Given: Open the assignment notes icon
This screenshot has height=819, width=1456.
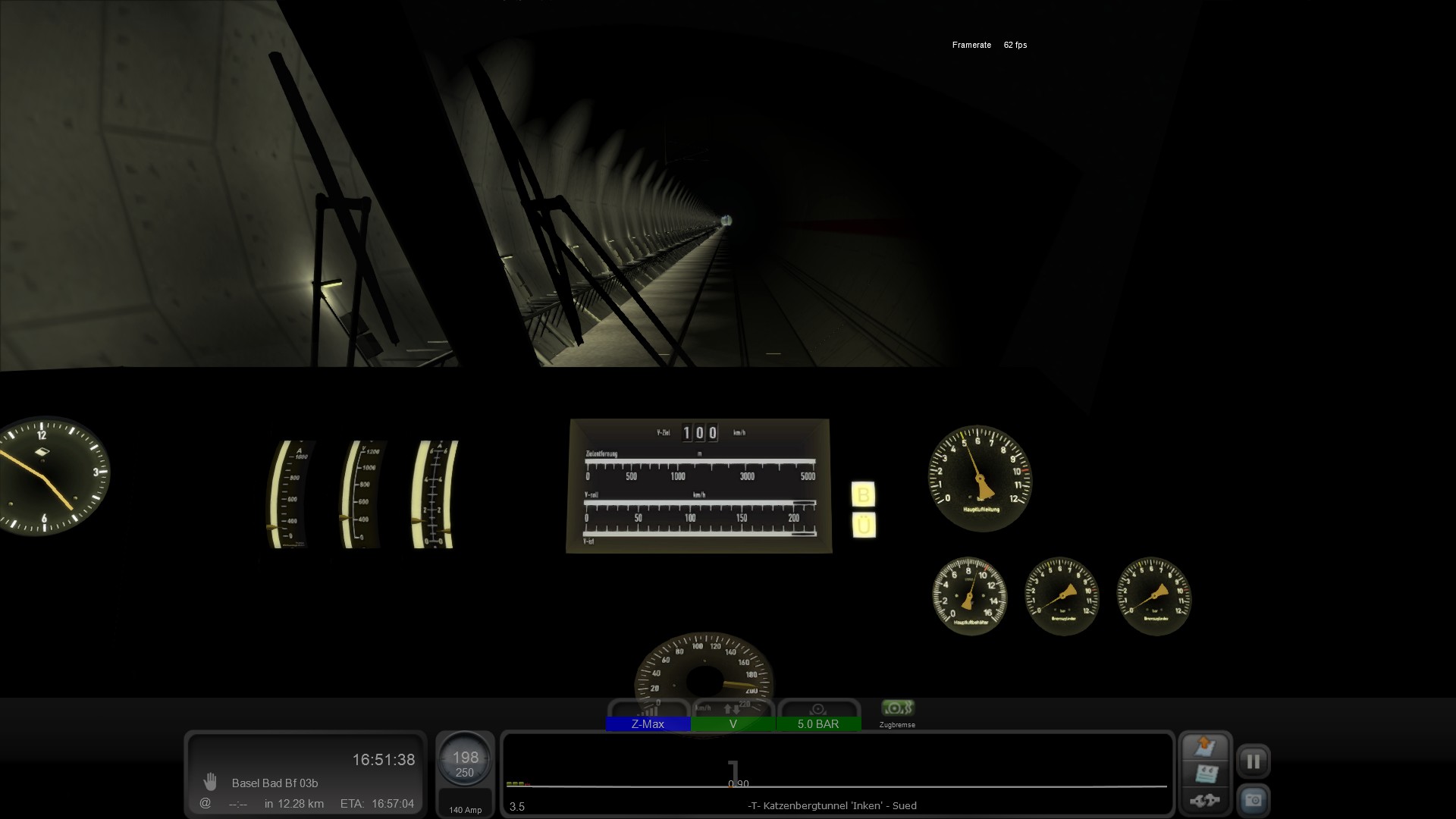Looking at the screenshot, I should click(1206, 773).
